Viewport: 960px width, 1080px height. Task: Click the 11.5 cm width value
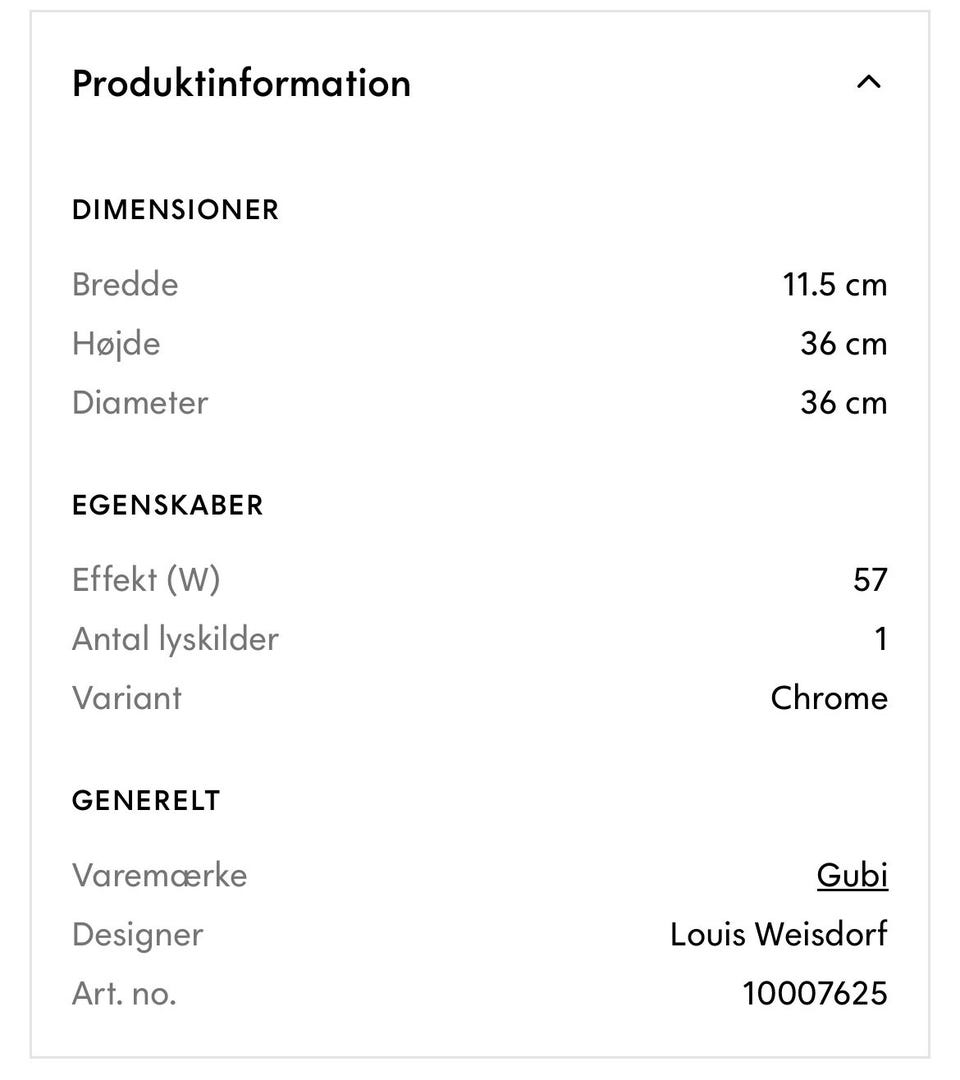834,285
